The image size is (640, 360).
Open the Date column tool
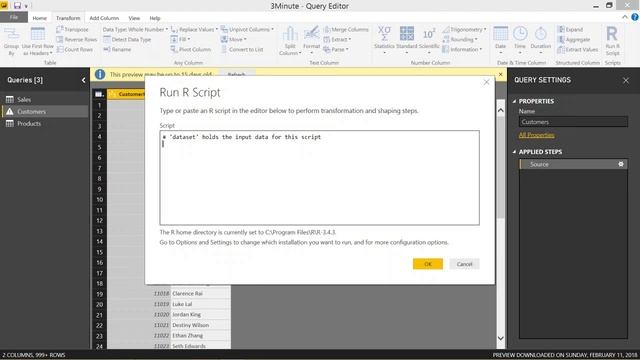[500, 40]
